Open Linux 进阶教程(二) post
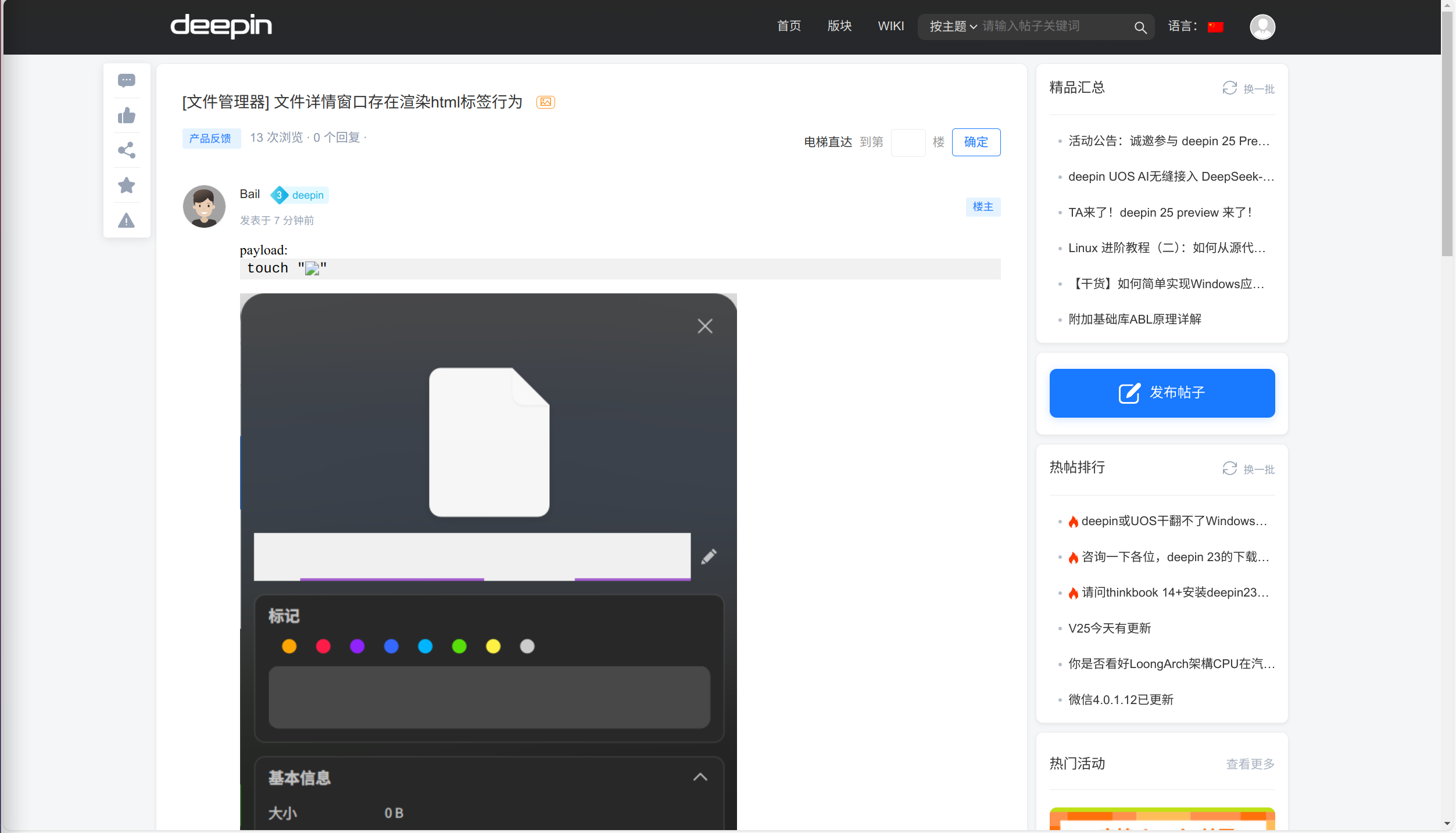The width and height of the screenshot is (1456, 833). coord(1167,248)
